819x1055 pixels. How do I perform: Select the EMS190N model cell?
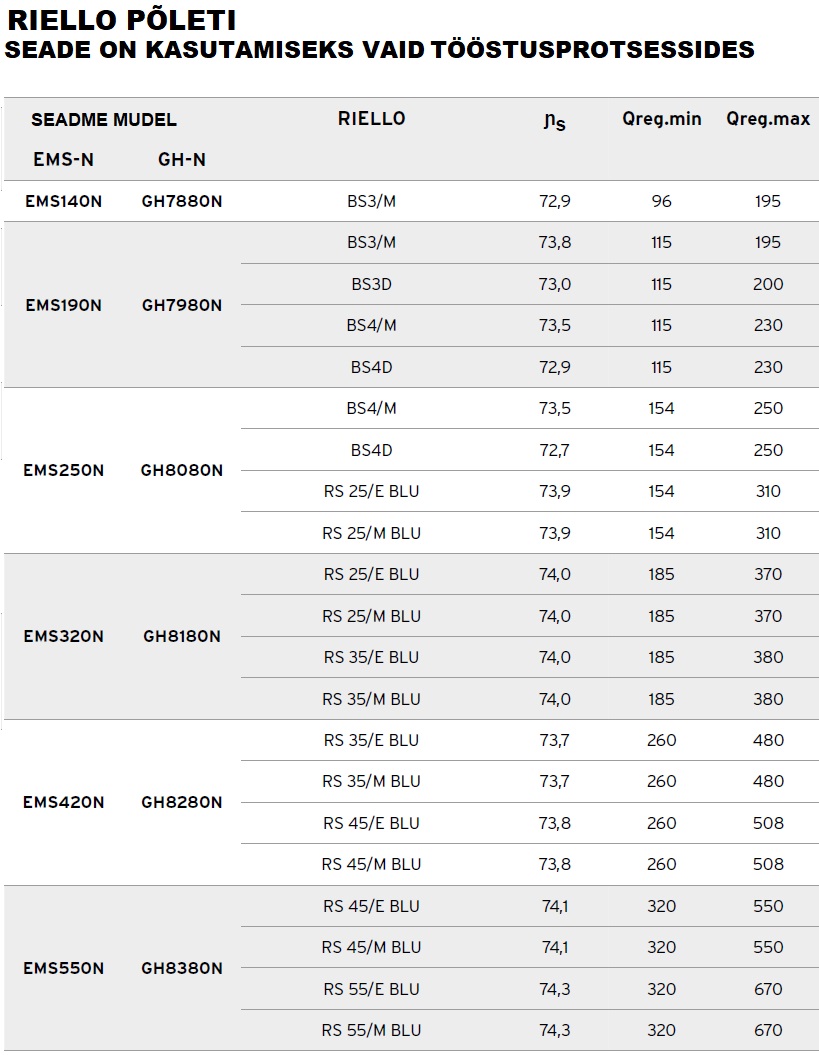point(64,305)
